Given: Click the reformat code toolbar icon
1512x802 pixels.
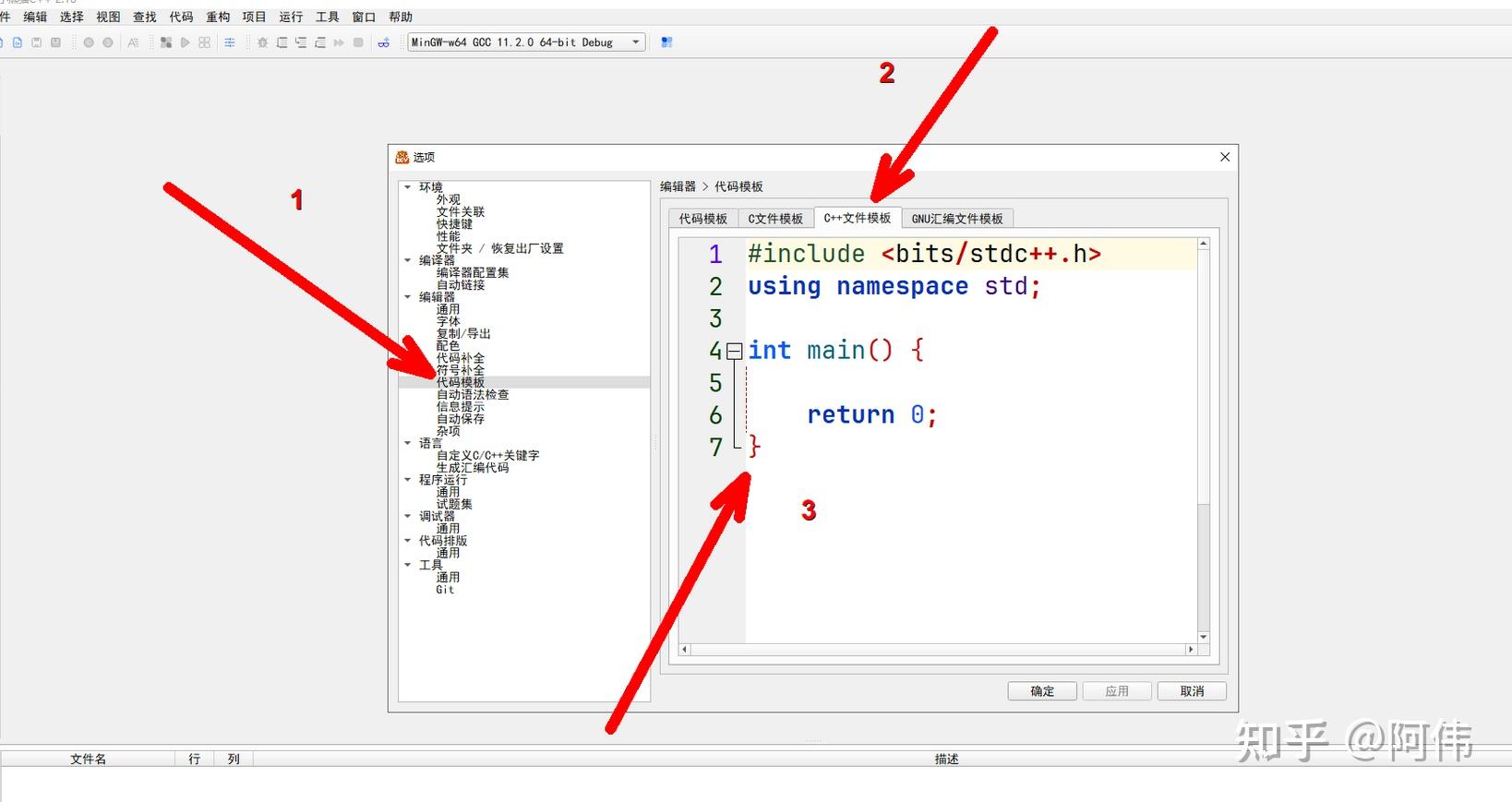Looking at the screenshot, I should 133,42.
